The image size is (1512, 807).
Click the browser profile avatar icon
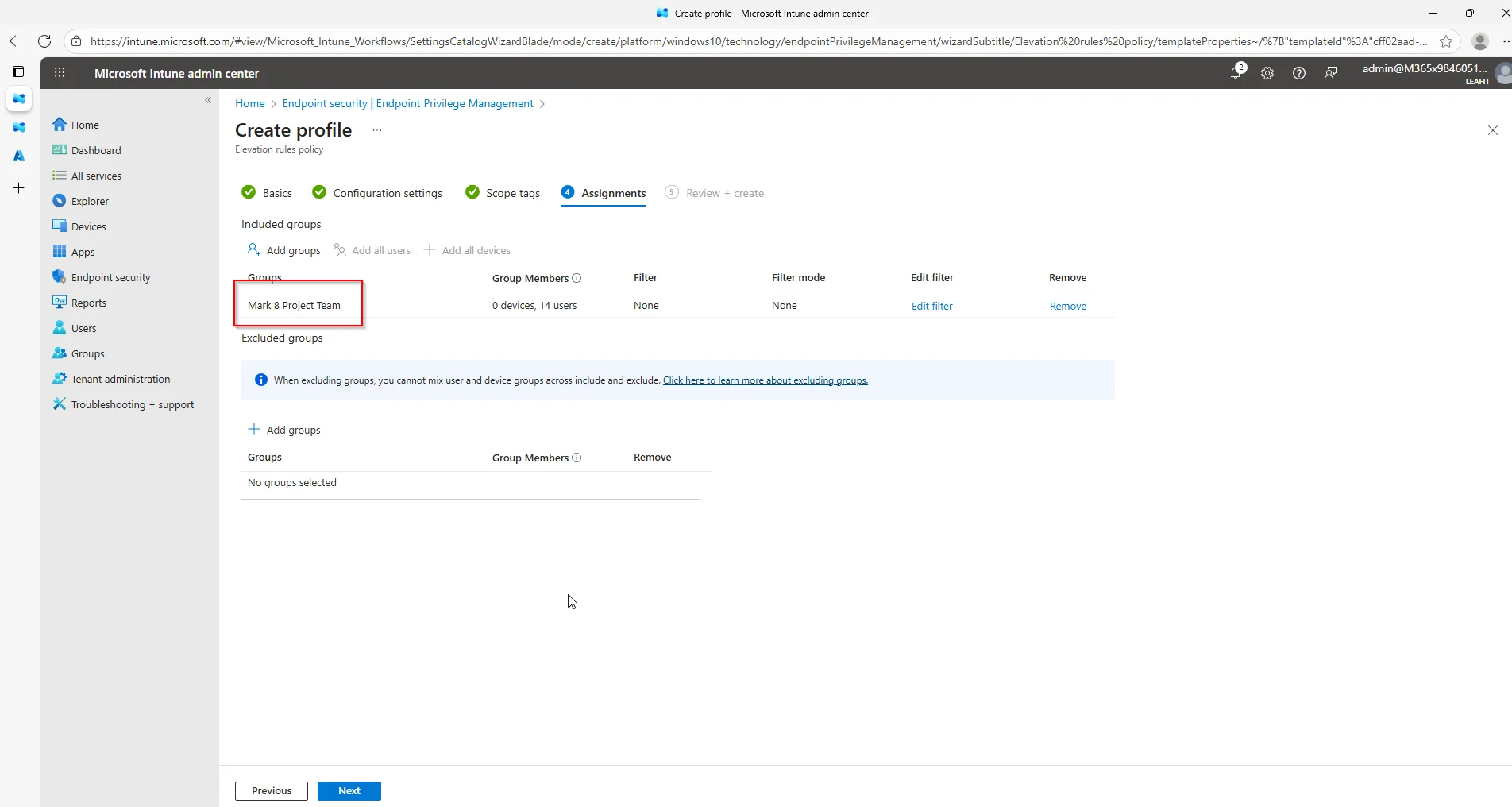tap(1480, 41)
